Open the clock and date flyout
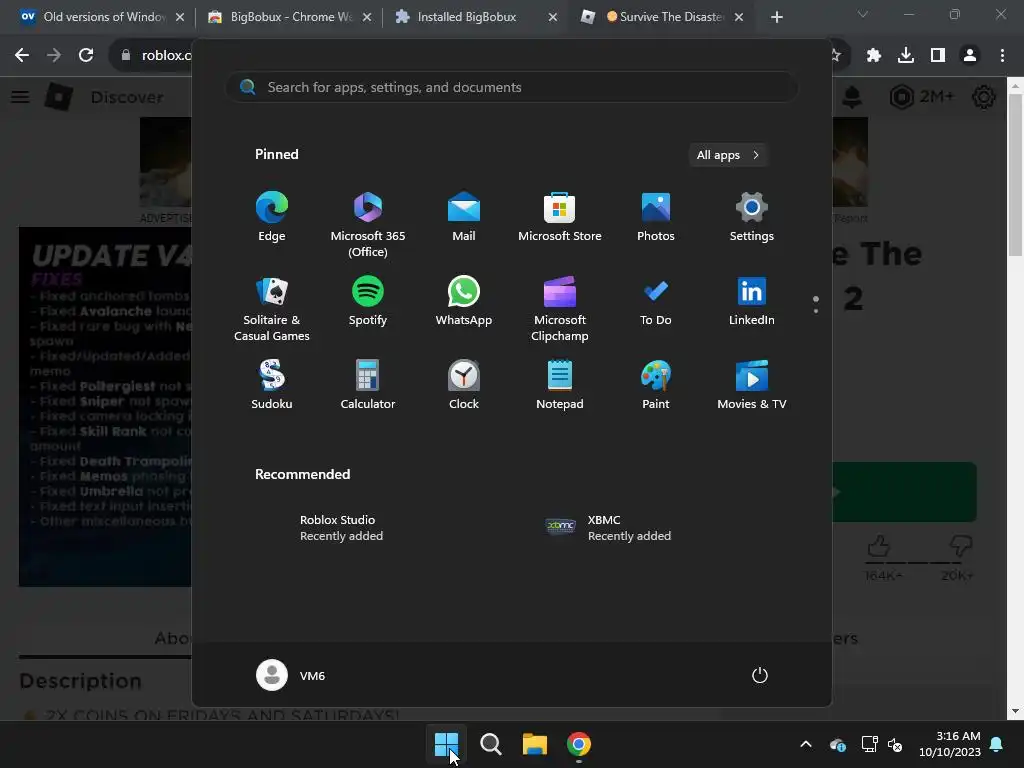The image size is (1024, 768). (951, 744)
